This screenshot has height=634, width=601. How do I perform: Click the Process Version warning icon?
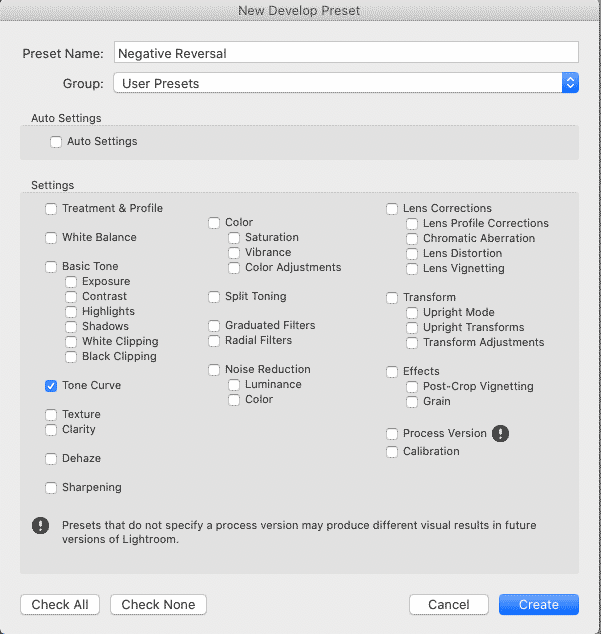500,433
